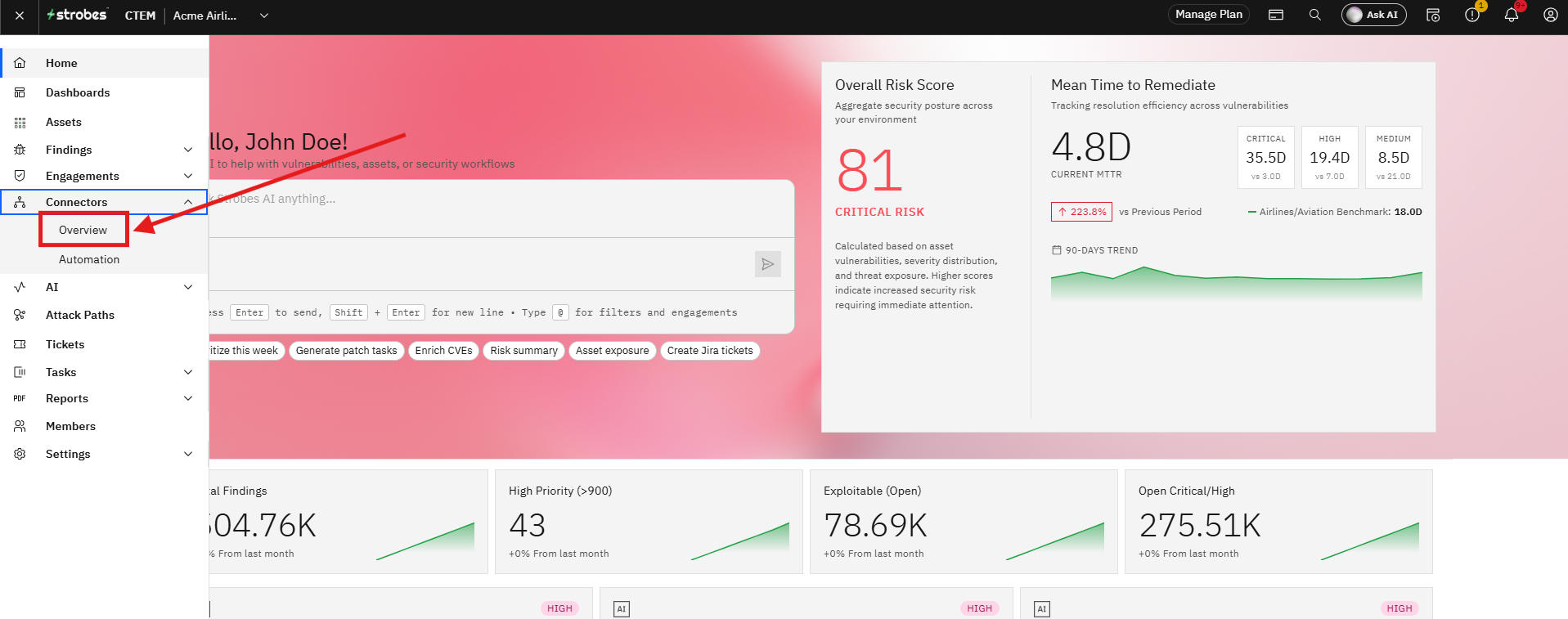Choose the Create Jira tickets suggestion

pyautogui.click(x=710, y=351)
